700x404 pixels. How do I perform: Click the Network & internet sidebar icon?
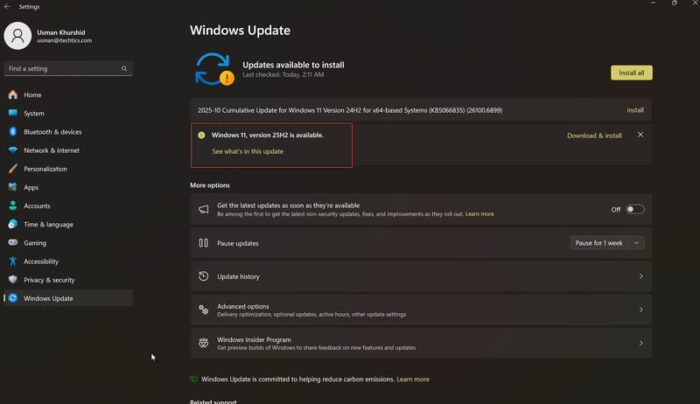(x=13, y=150)
